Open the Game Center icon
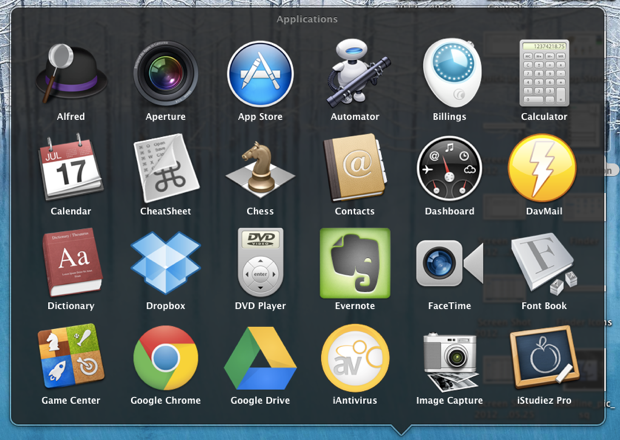620x440 pixels. pos(71,356)
